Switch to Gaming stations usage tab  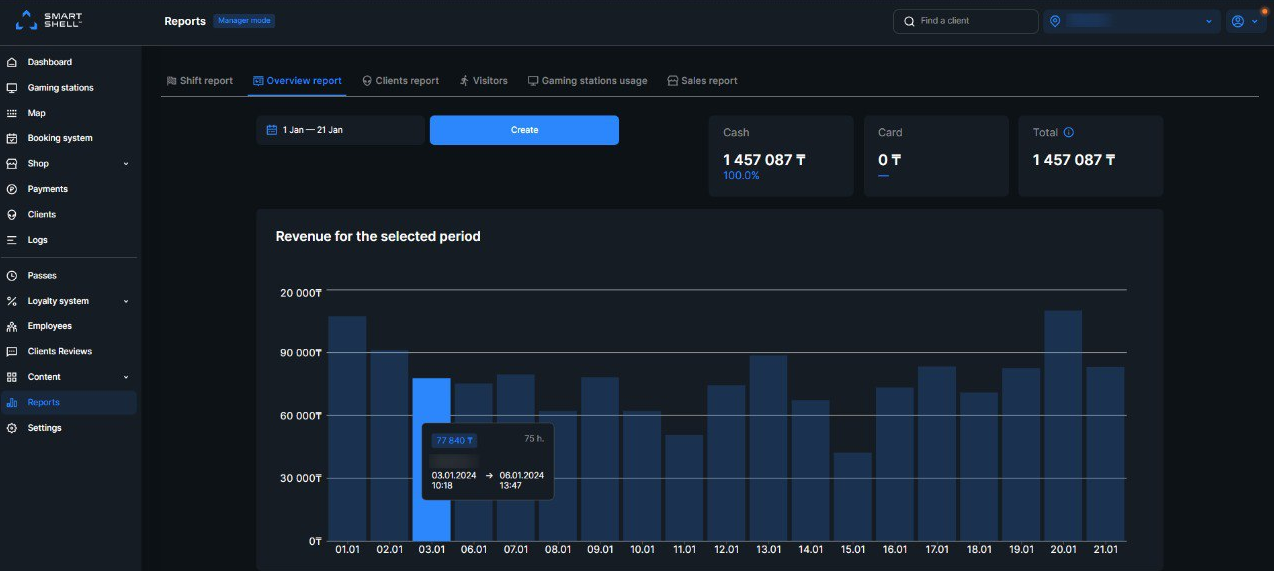click(x=587, y=81)
